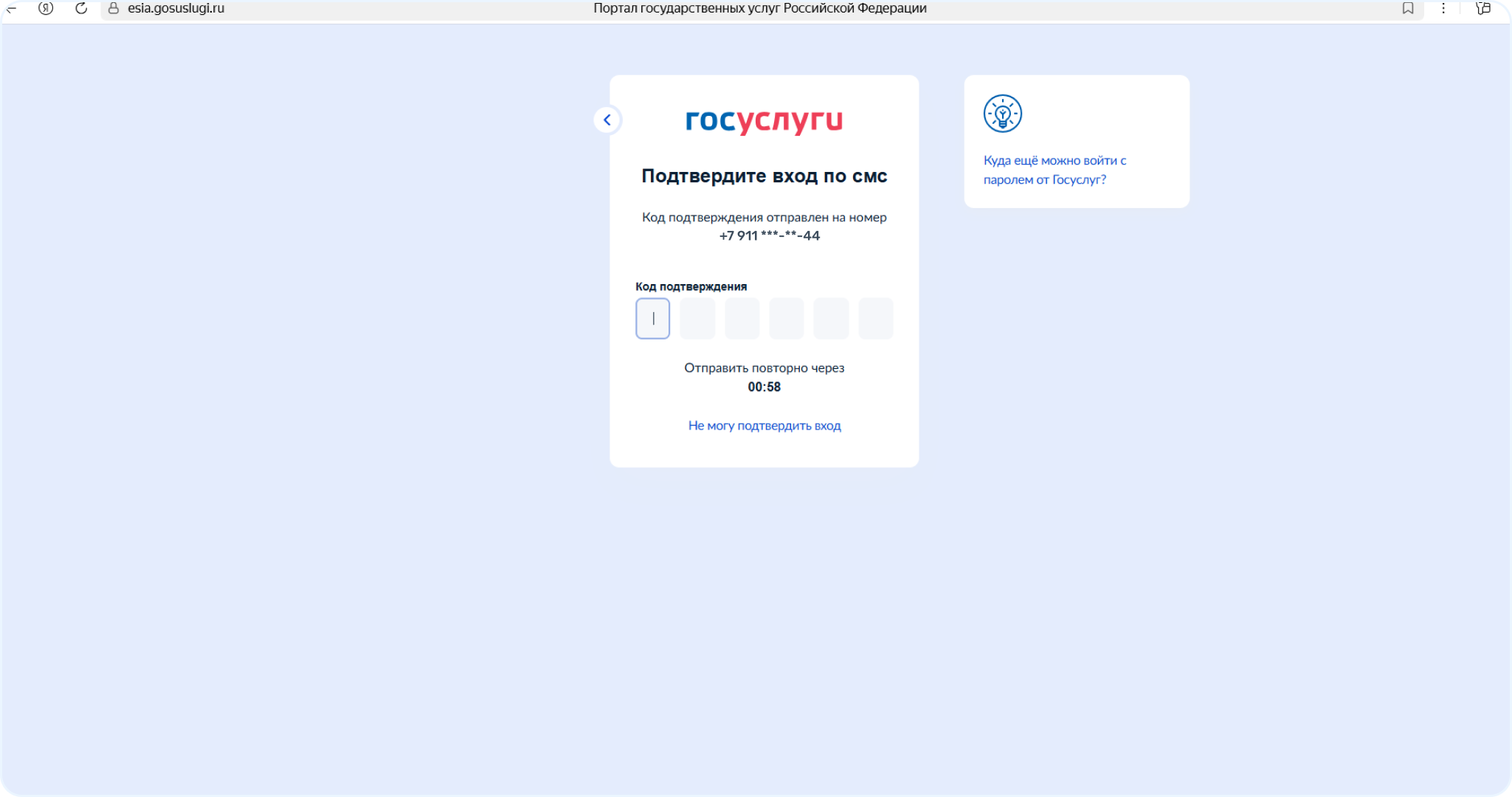This screenshot has width=1512, height=797.
Task: Open the three-dot browser menu
Action: coord(1443,8)
